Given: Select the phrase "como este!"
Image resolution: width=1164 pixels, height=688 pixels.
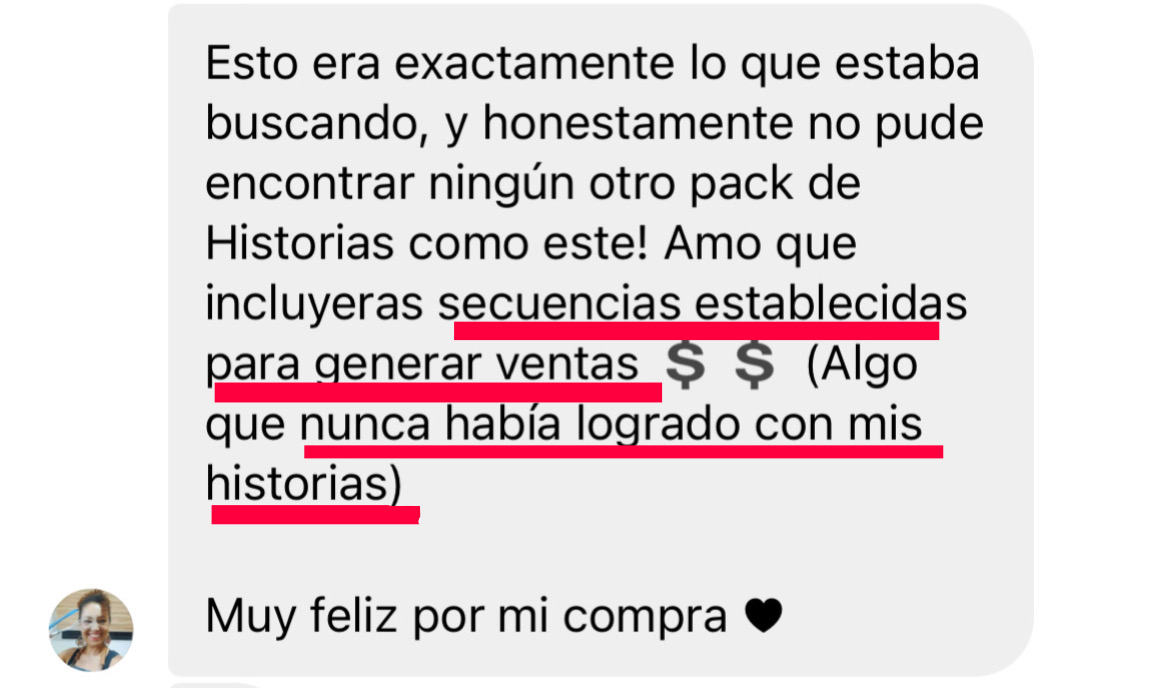Looking at the screenshot, I should point(529,243).
